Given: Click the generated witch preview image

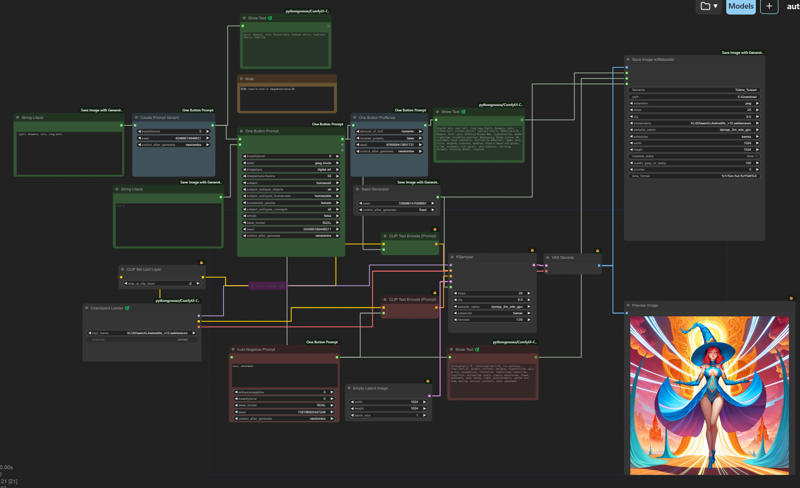Looking at the screenshot, I should pyautogui.click(x=709, y=395).
